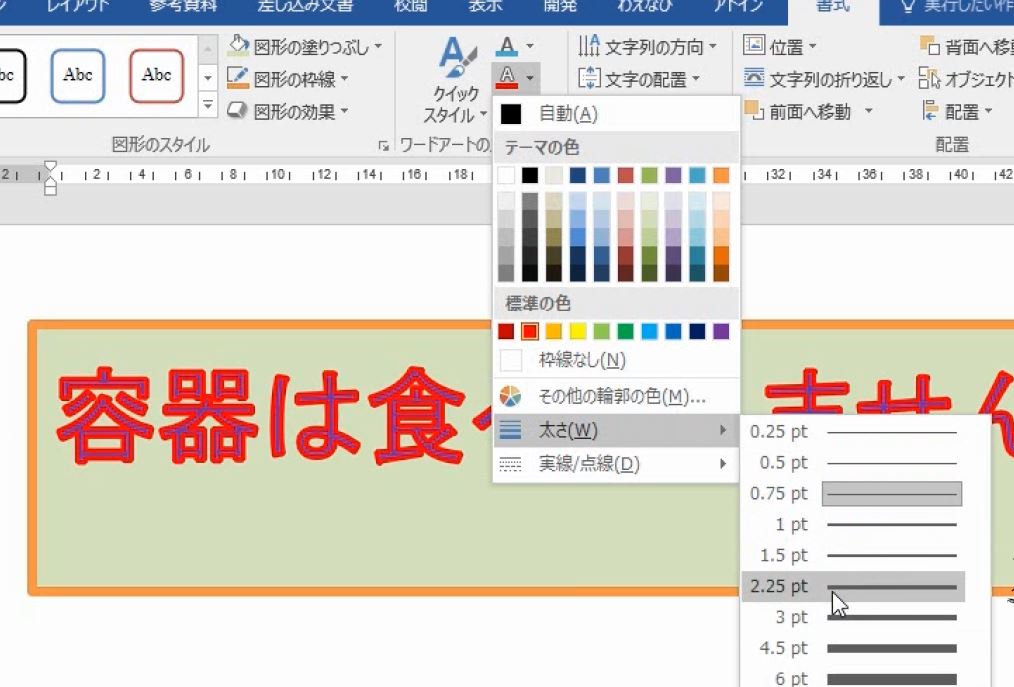Click the red WordArt text 容器は食
Screen dimensions: 1014x687
[x=262, y=416]
